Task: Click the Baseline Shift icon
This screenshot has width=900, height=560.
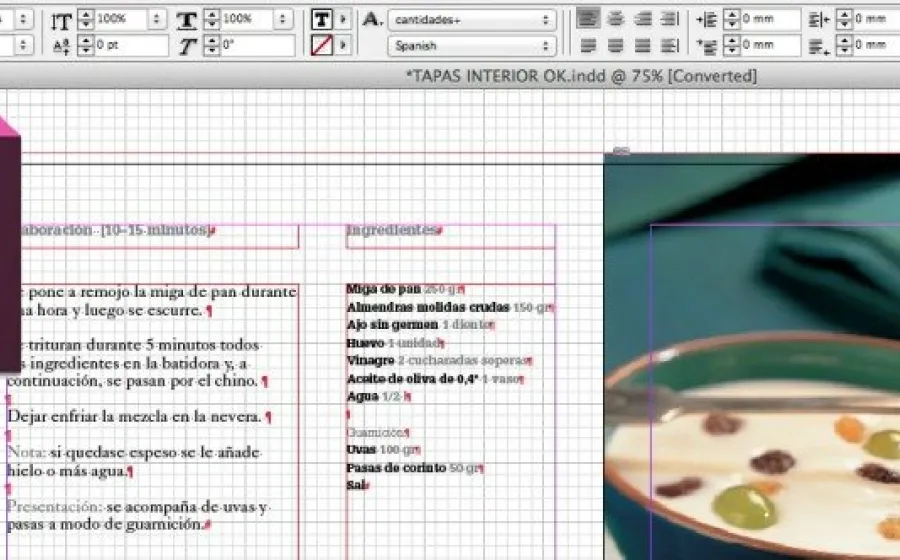Action: pyautogui.click(x=61, y=45)
